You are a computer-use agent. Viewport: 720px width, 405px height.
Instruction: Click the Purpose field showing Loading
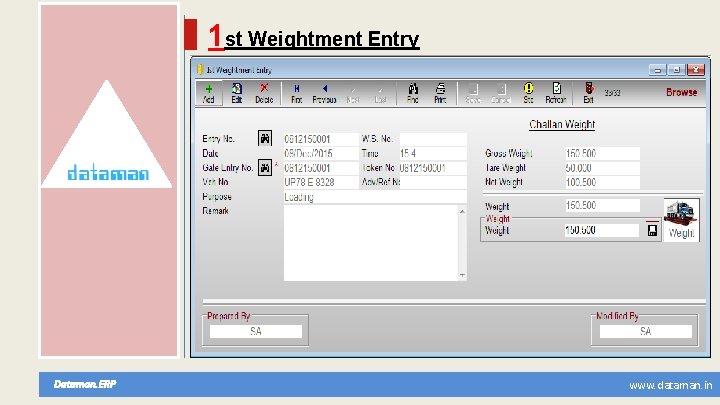tap(375, 197)
